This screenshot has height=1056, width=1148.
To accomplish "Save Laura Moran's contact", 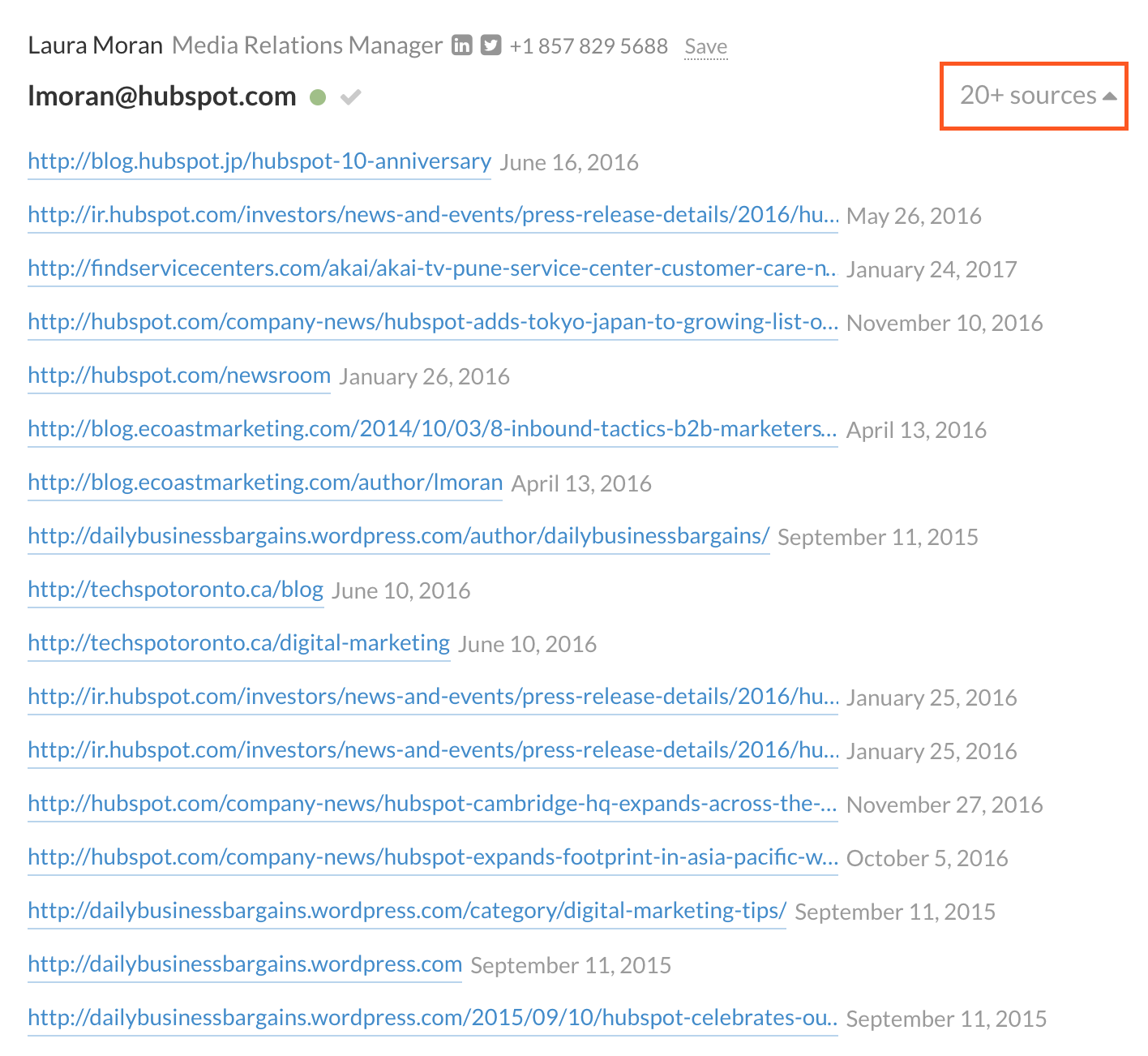I will point(705,46).
